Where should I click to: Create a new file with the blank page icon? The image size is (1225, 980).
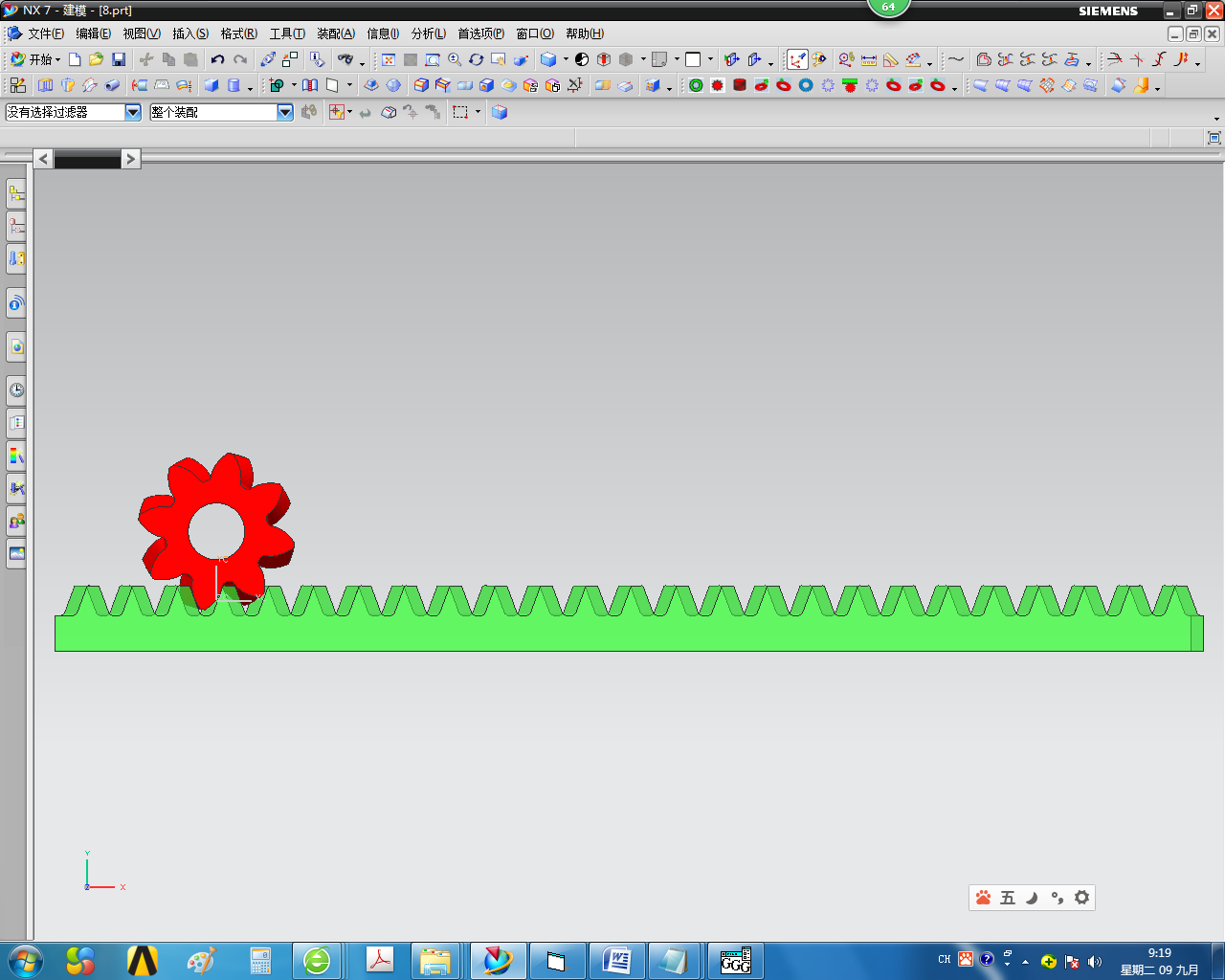point(75,59)
